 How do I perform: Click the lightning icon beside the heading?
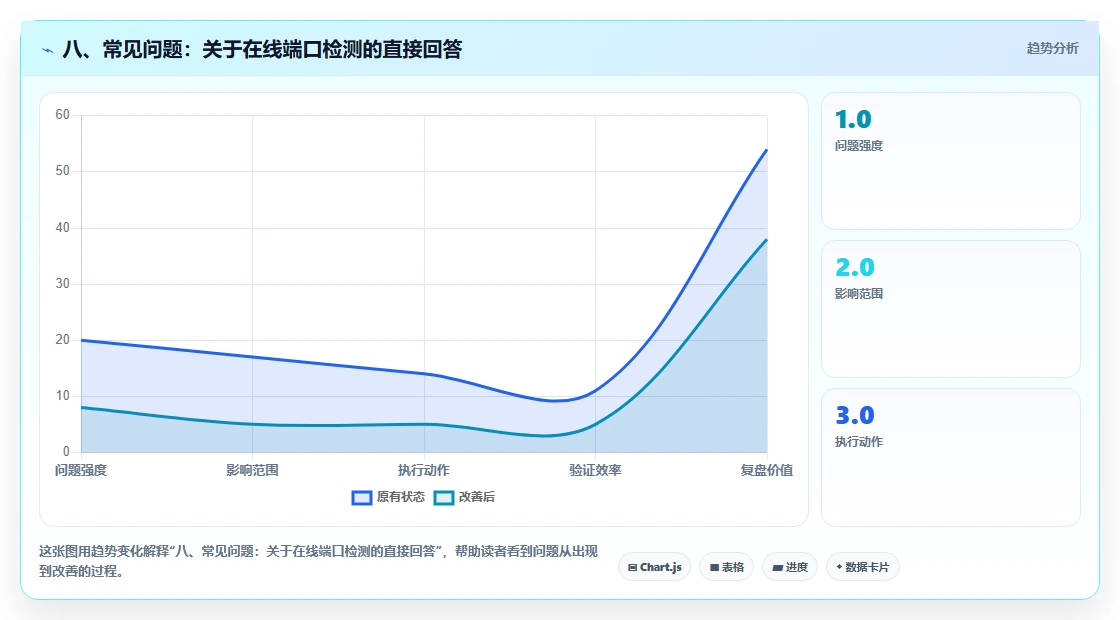(48, 50)
